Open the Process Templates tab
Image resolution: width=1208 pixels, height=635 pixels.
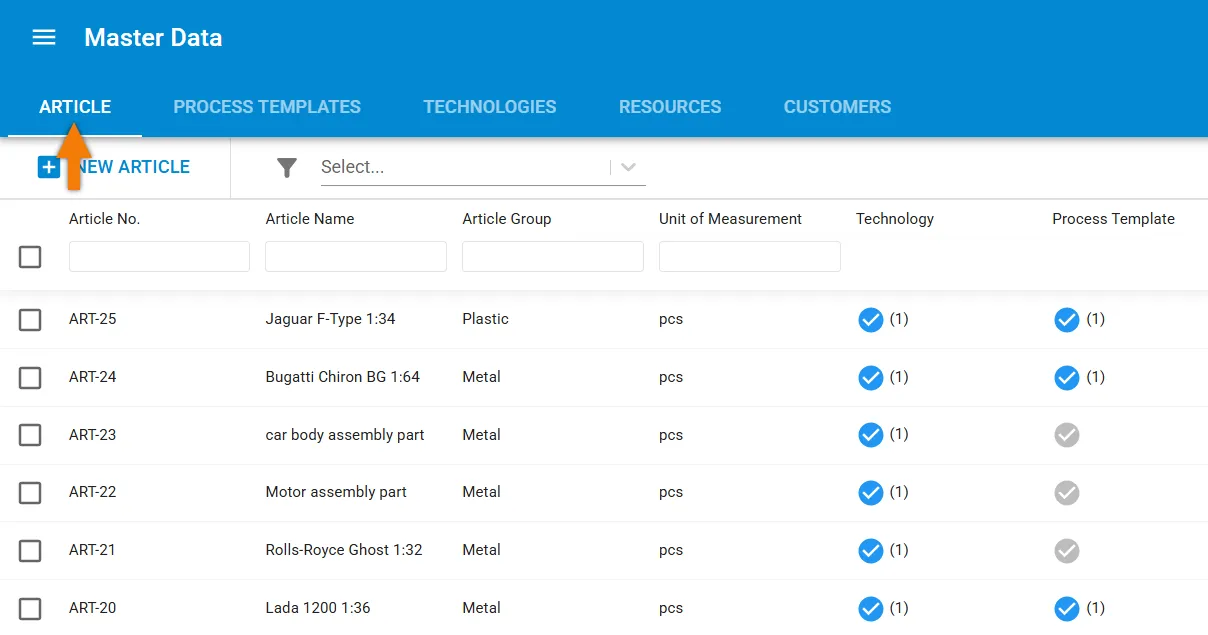click(x=267, y=107)
